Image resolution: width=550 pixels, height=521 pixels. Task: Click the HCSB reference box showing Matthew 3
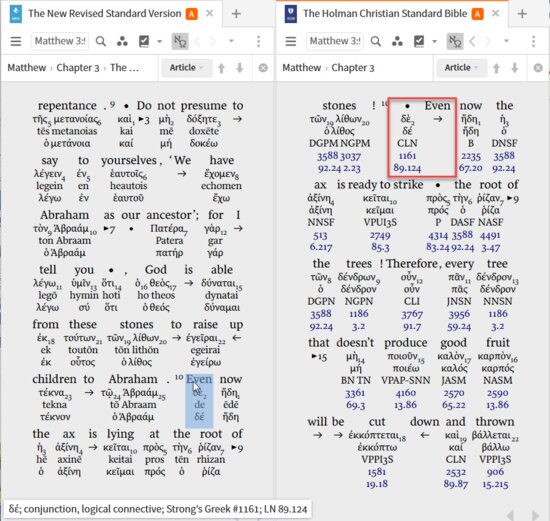[x=335, y=41]
